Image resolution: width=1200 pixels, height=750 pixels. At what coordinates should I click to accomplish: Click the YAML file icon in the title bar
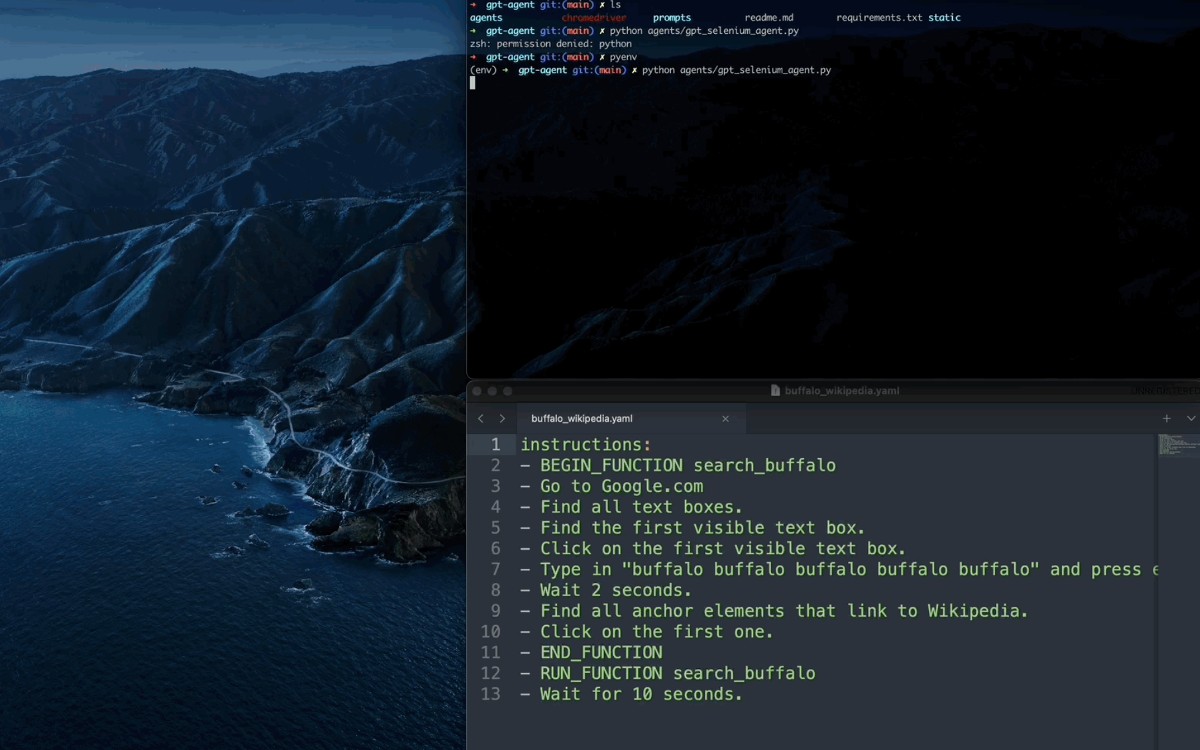point(775,391)
